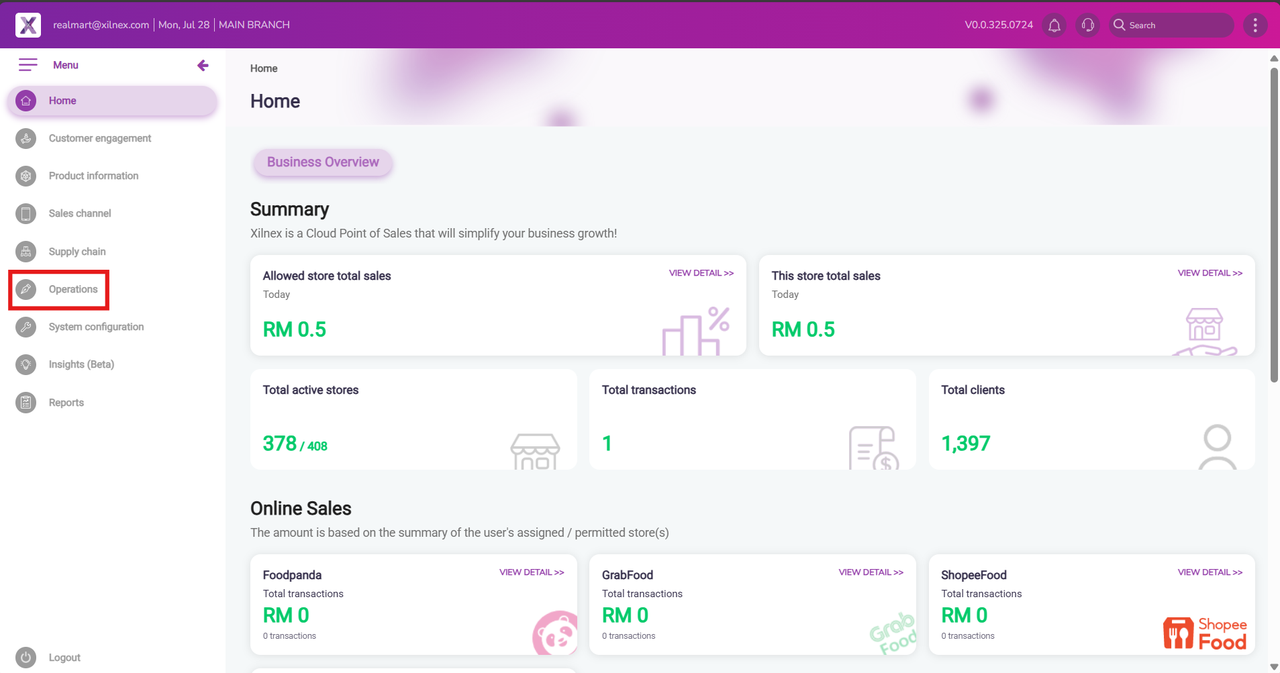1280x673 pixels.
Task: Select the Business Overview tab
Action: [x=322, y=162]
